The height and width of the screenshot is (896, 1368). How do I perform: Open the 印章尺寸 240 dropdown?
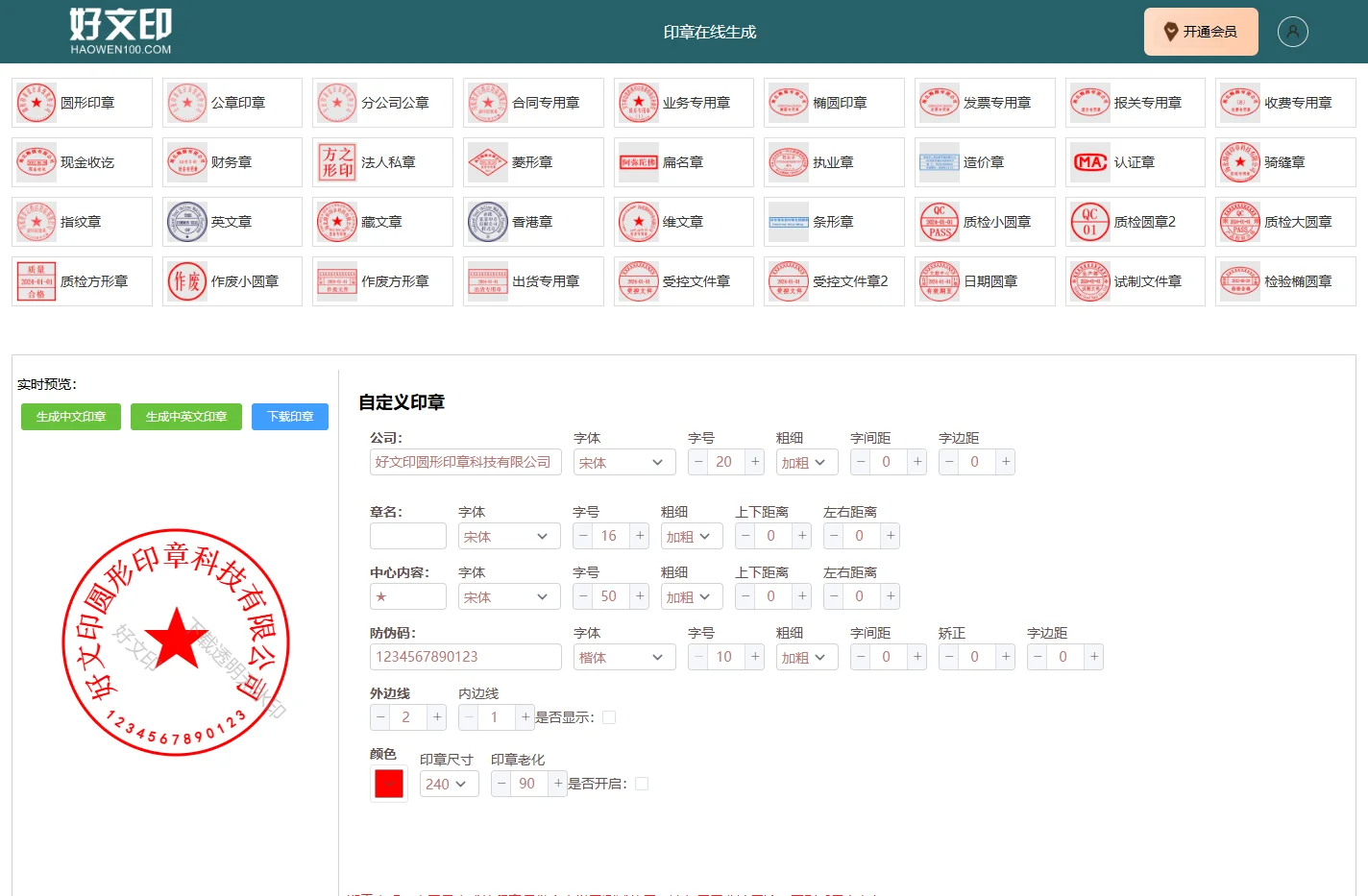point(450,784)
